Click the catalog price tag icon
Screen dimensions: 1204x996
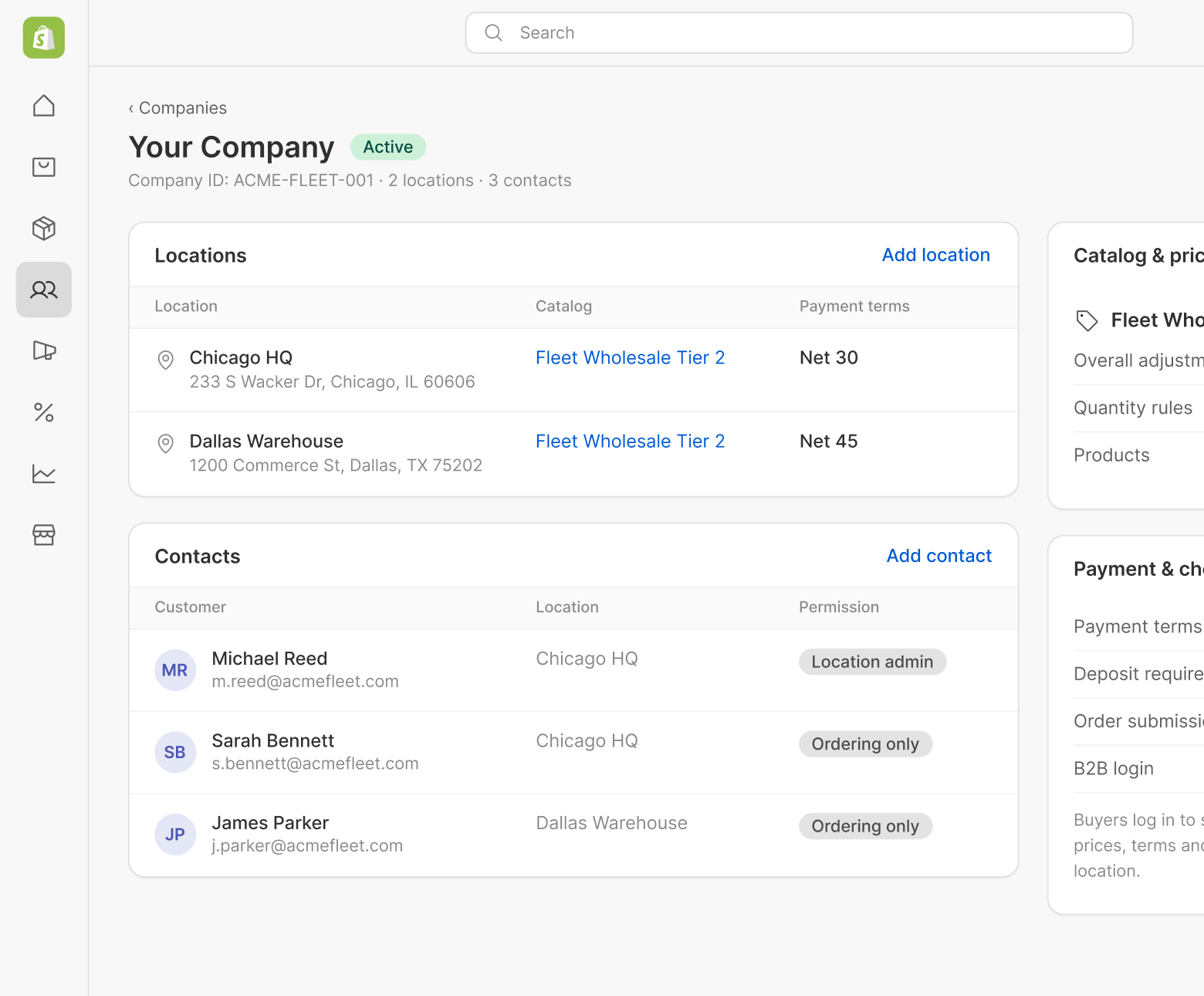coord(1087,320)
